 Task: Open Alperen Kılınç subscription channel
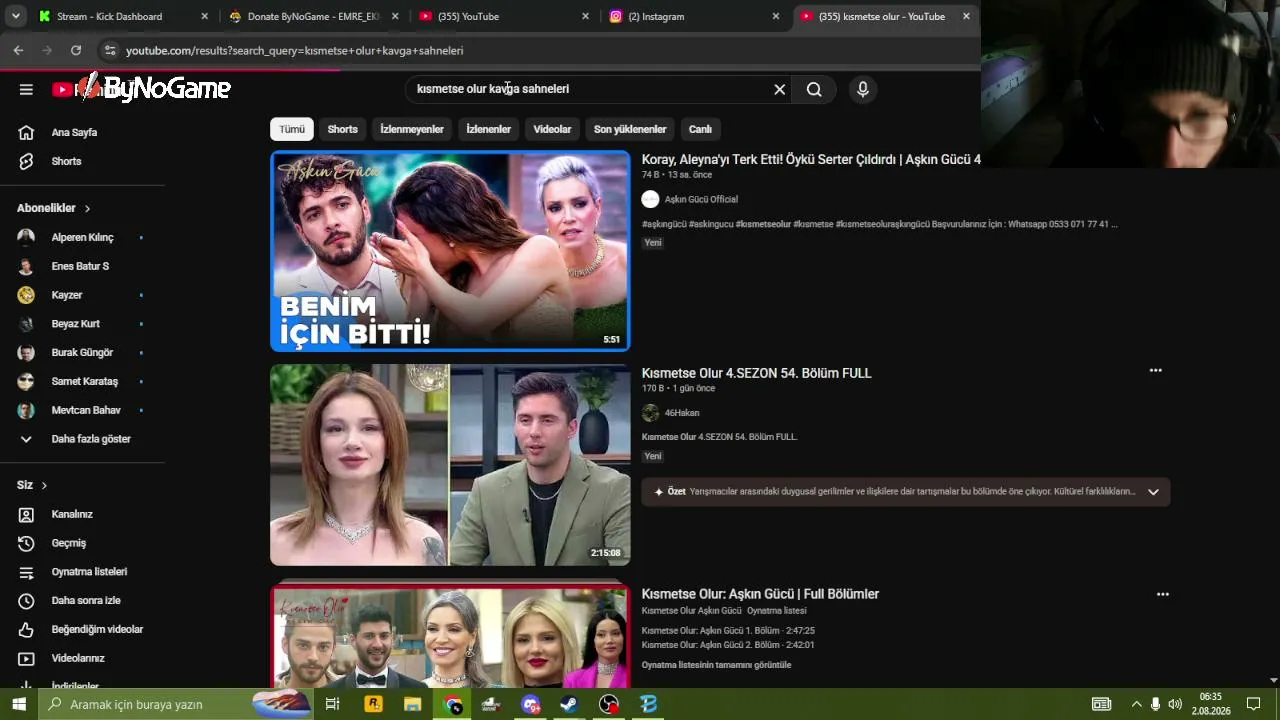pyautogui.click(x=82, y=237)
